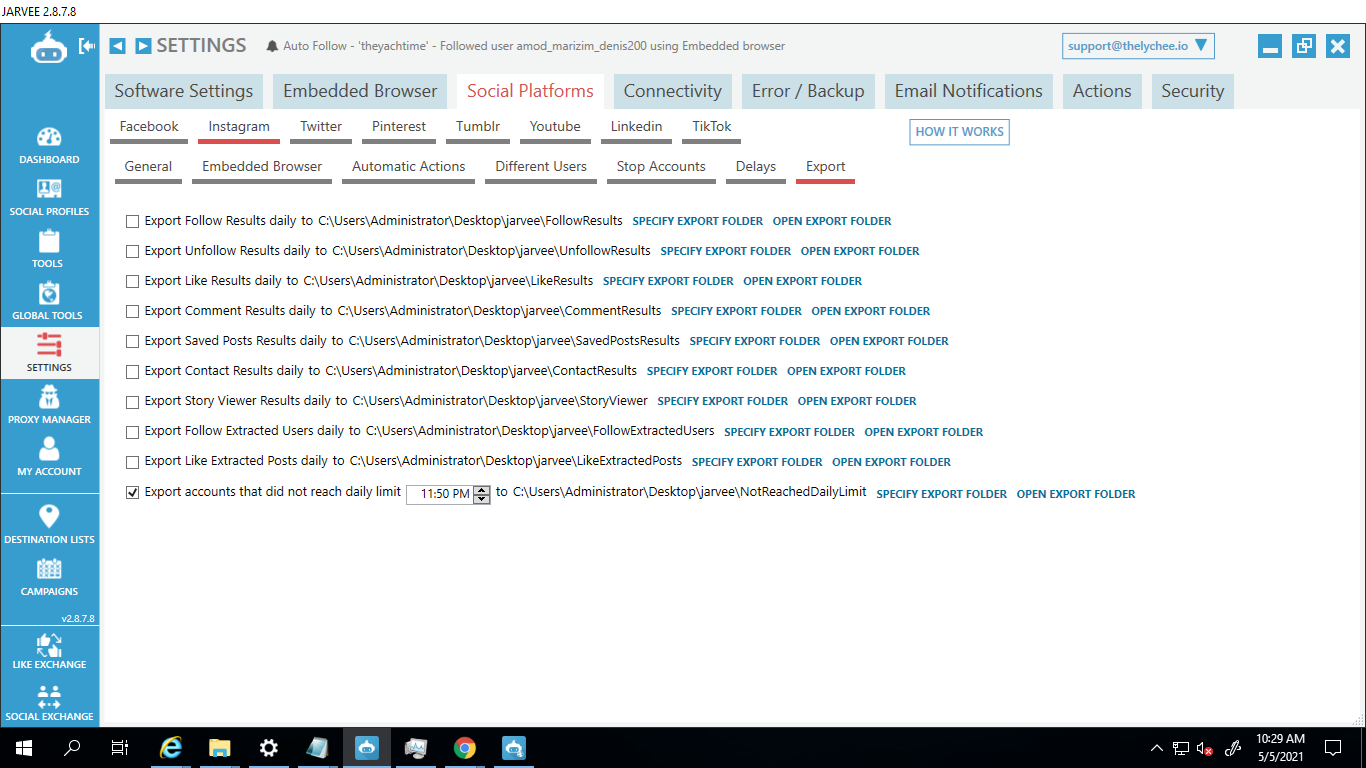
Task: Open the Dashboard sidebar icon
Action: (49, 145)
